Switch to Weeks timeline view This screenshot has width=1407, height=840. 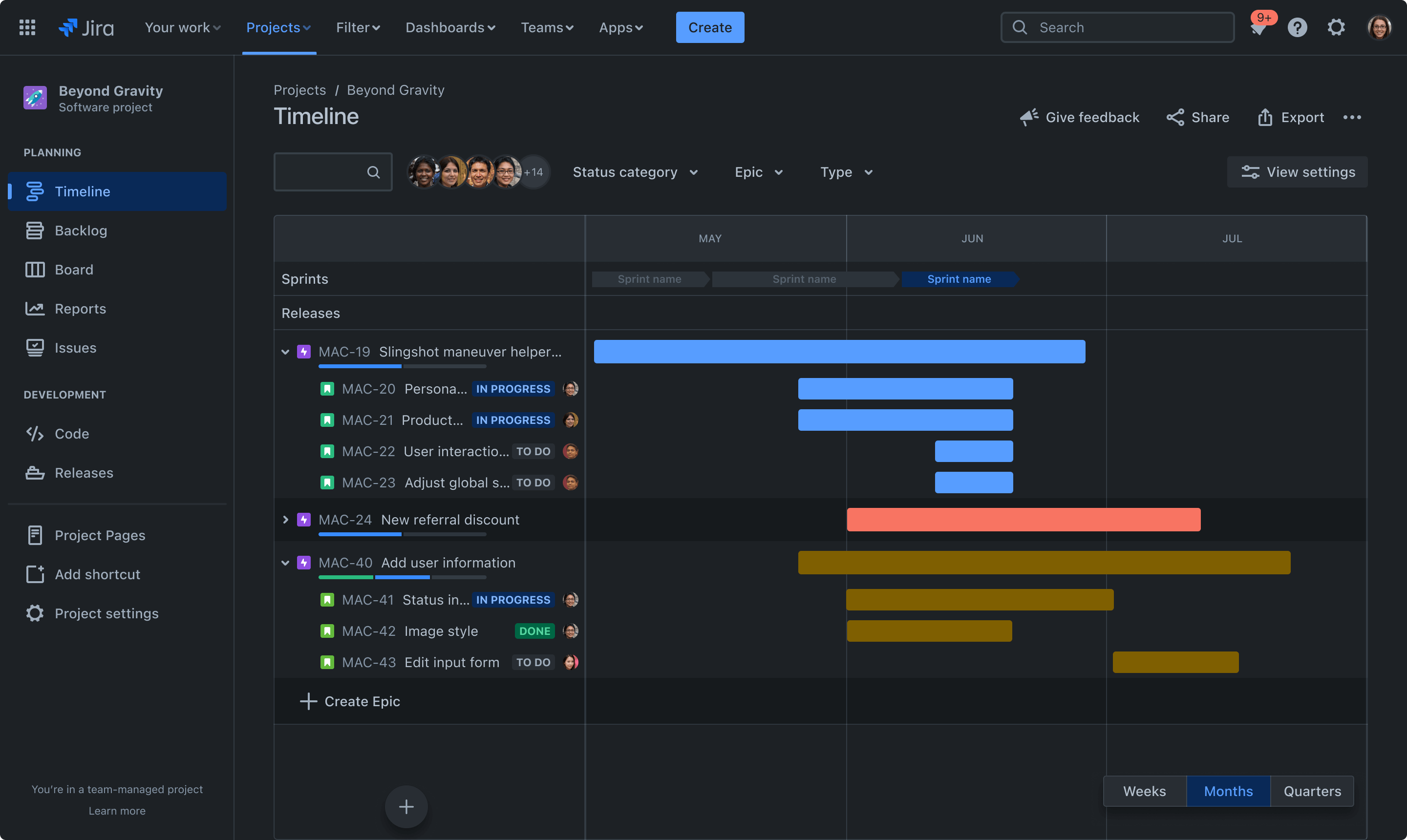[1144, 791]
